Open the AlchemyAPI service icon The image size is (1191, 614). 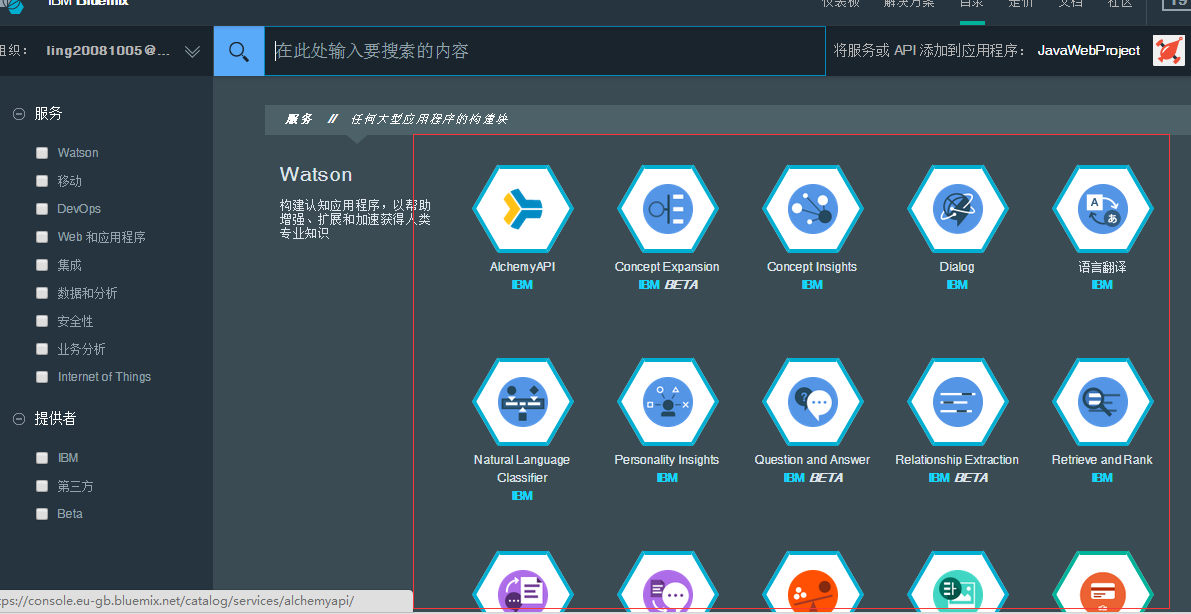point(522,209)
